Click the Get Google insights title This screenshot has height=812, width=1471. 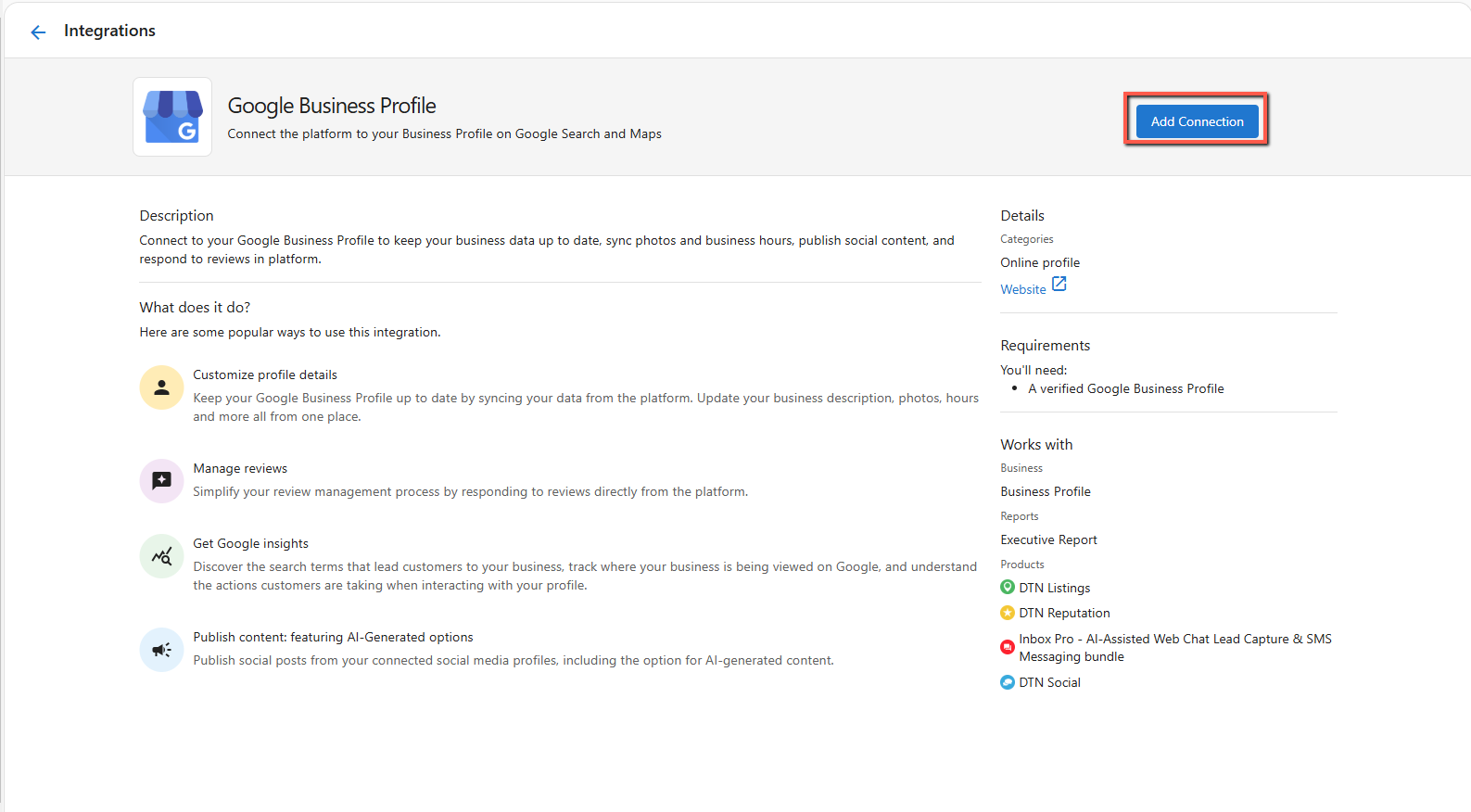(250, 543)
